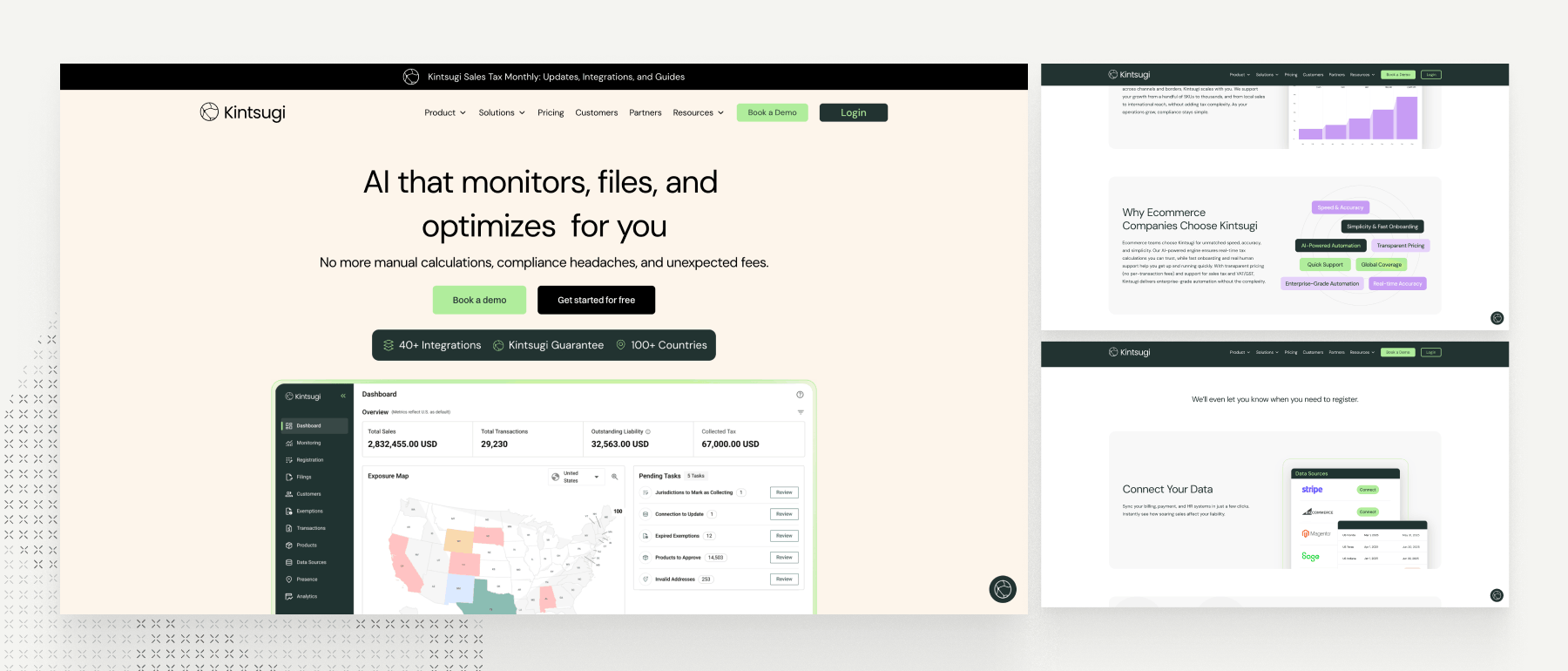Expand the Product menu on the Connect Your Data page
This screenshot has height=671, width=1568.
pyautogui.click(x=1240, y=352)
